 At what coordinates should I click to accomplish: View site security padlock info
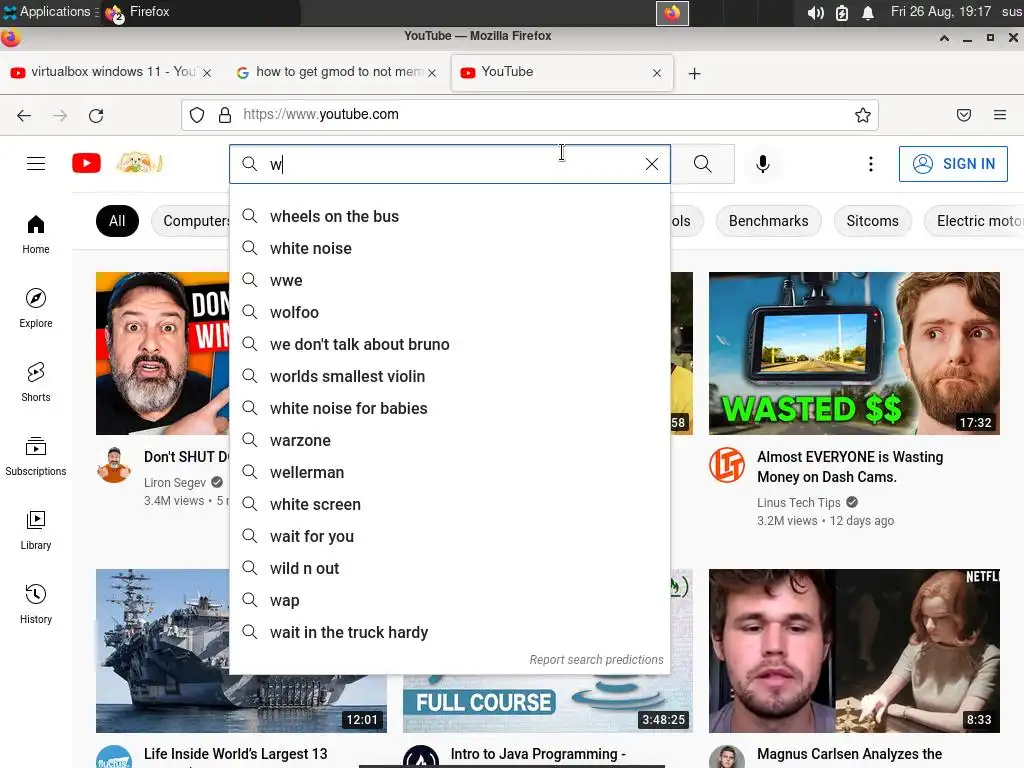coord(225,116)
